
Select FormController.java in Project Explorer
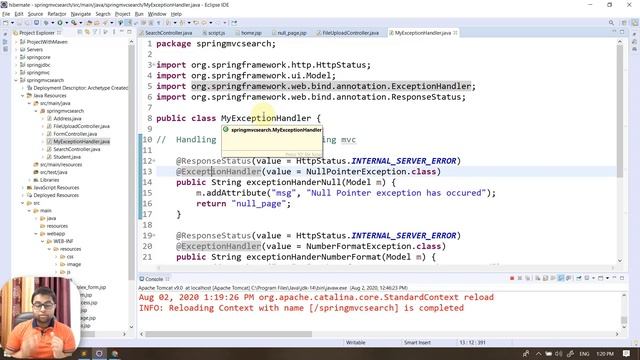coord(75,134)
